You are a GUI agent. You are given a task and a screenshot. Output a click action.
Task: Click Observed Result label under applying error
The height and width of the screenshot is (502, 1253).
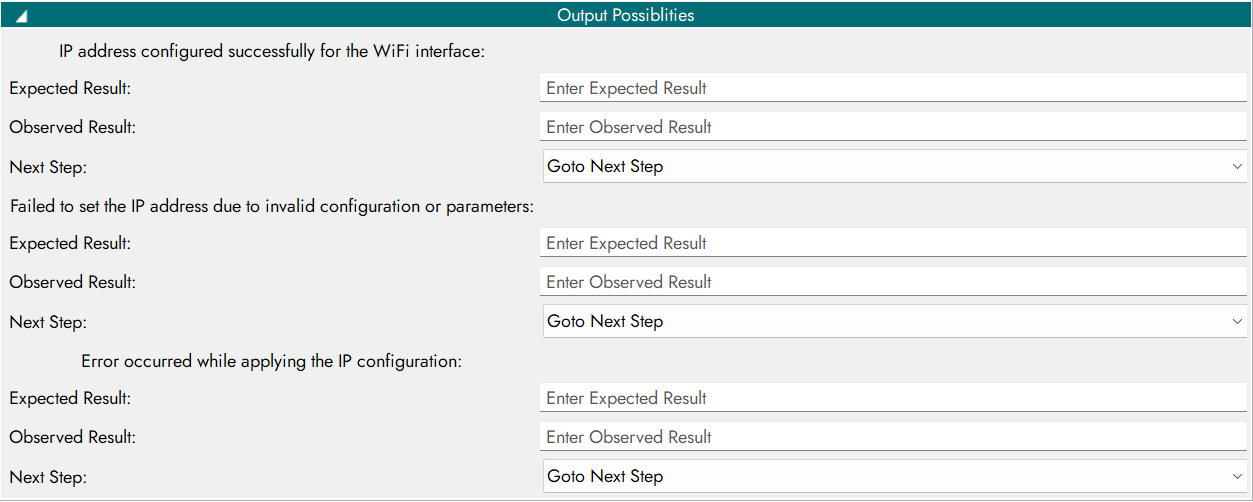[73, 437]
